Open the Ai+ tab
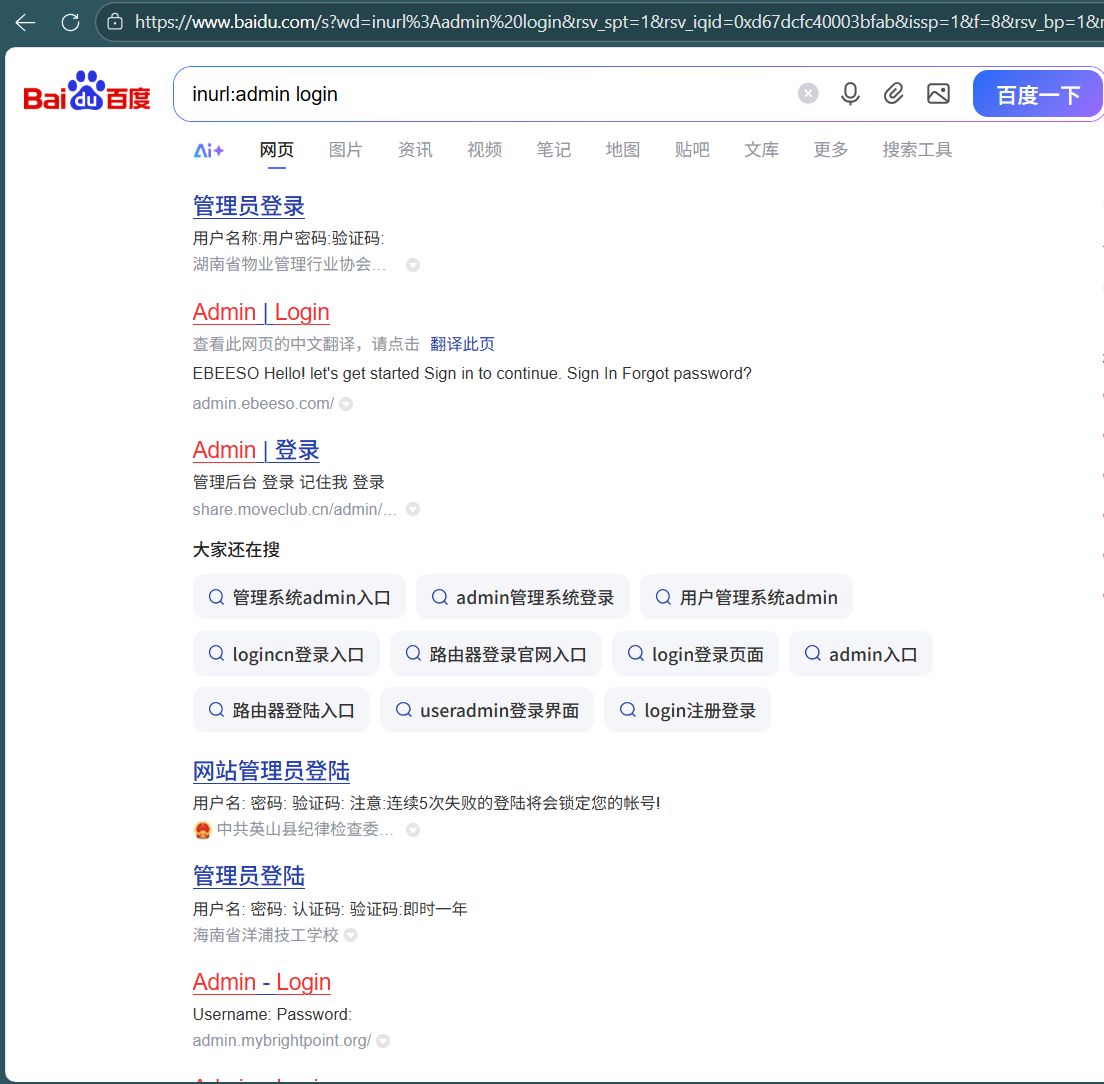Image resolution: width=1104 pixels, height=1084 pixels. point(209,150)
